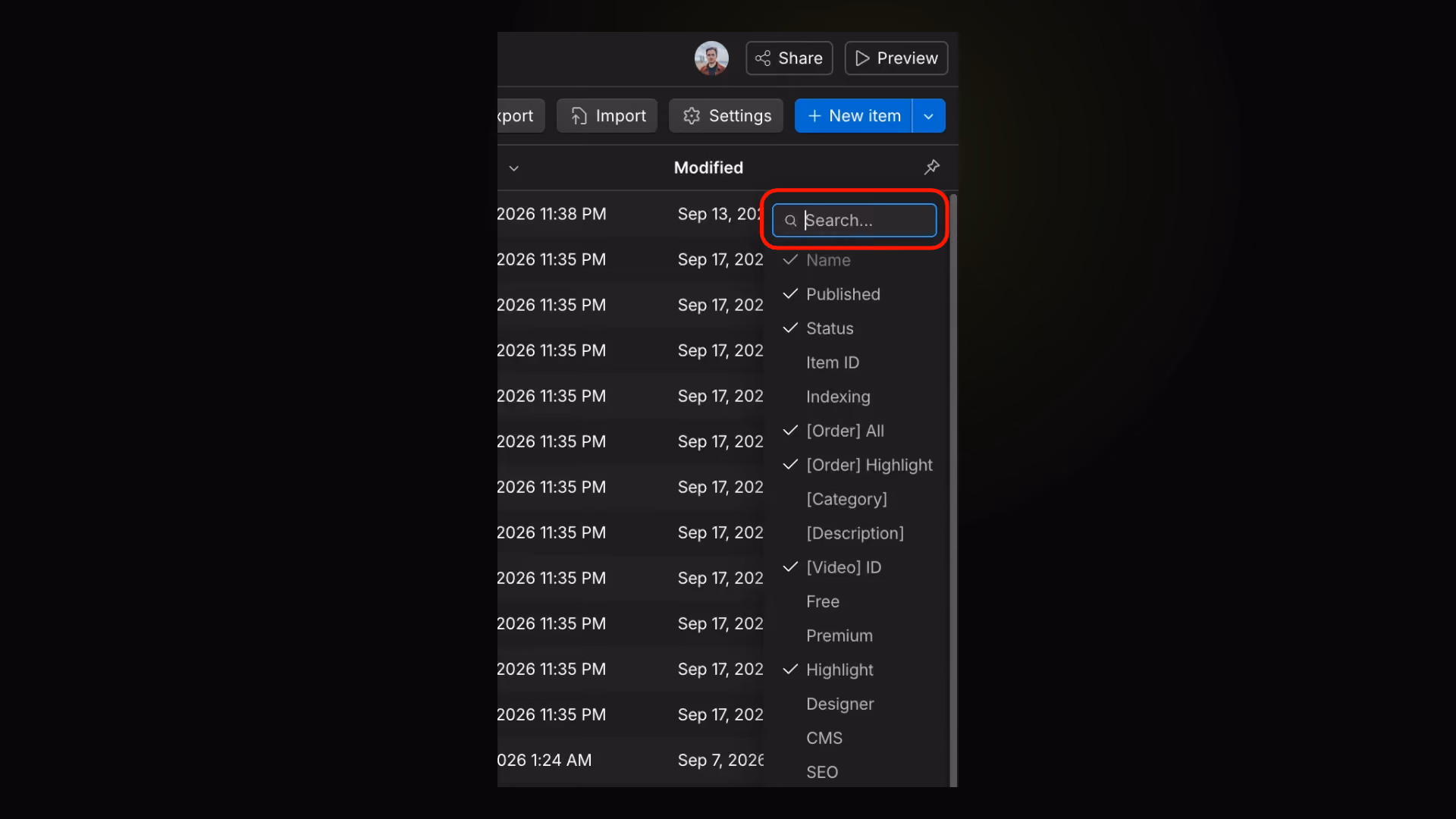Select the 'Sep 13' modified date cell

click(x=720, y=214)
